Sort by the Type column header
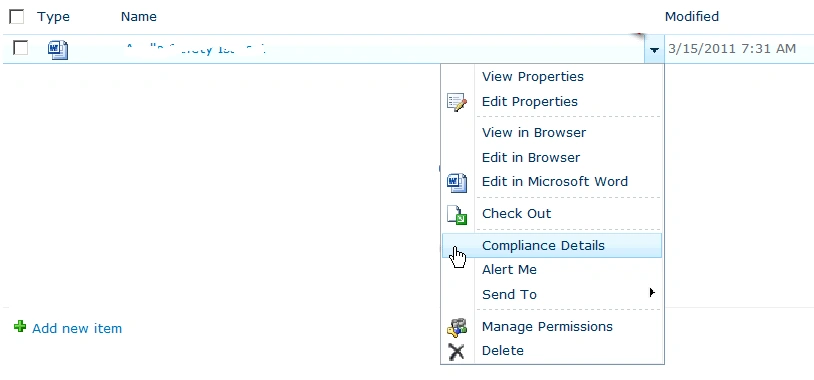Screen dimensions: 814x380 coord(53,17)
